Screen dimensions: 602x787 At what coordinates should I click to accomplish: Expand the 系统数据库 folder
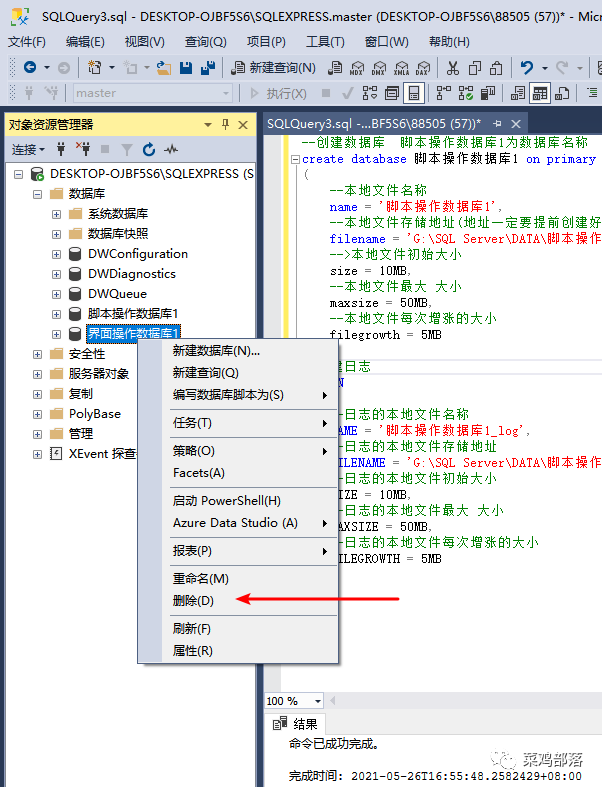pyautogui.click(x=56, y=214)
